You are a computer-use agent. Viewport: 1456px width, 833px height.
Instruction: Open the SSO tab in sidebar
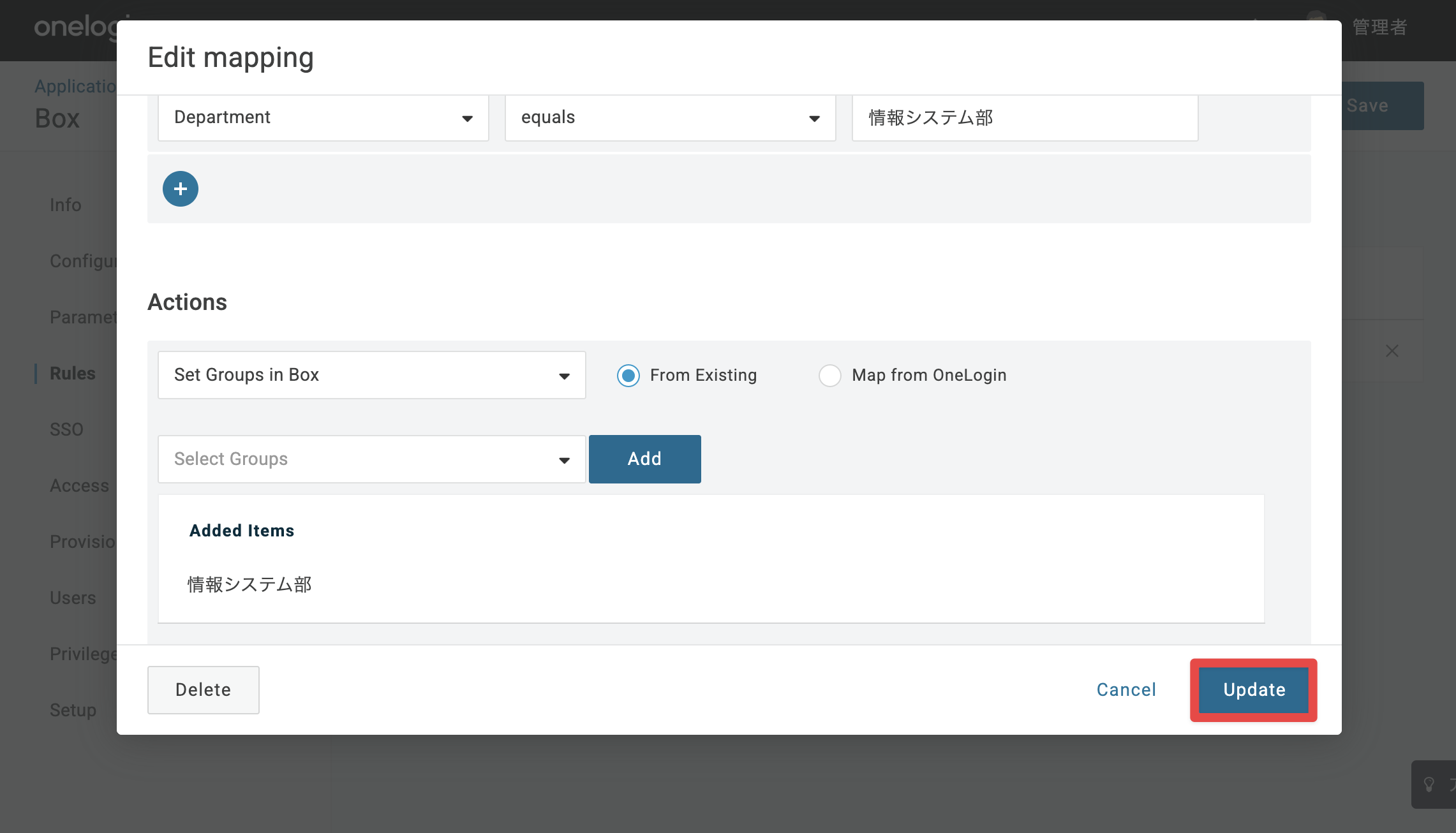pos(66,429)
